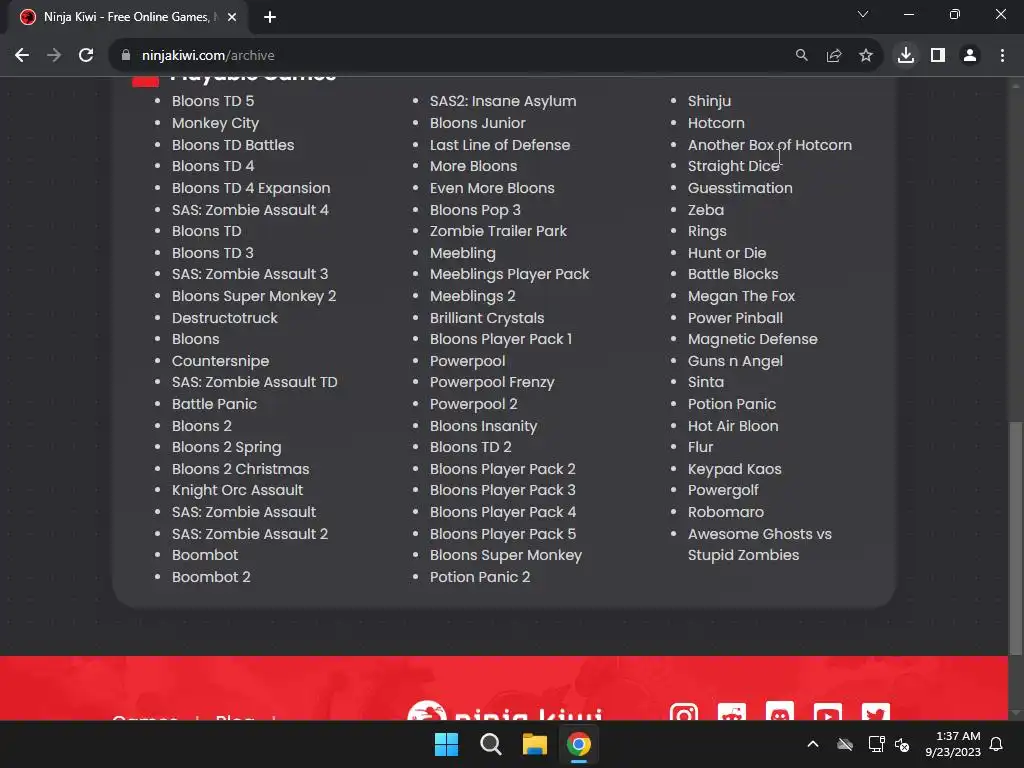Open Bloons TD Battles link

coord(233,145)
